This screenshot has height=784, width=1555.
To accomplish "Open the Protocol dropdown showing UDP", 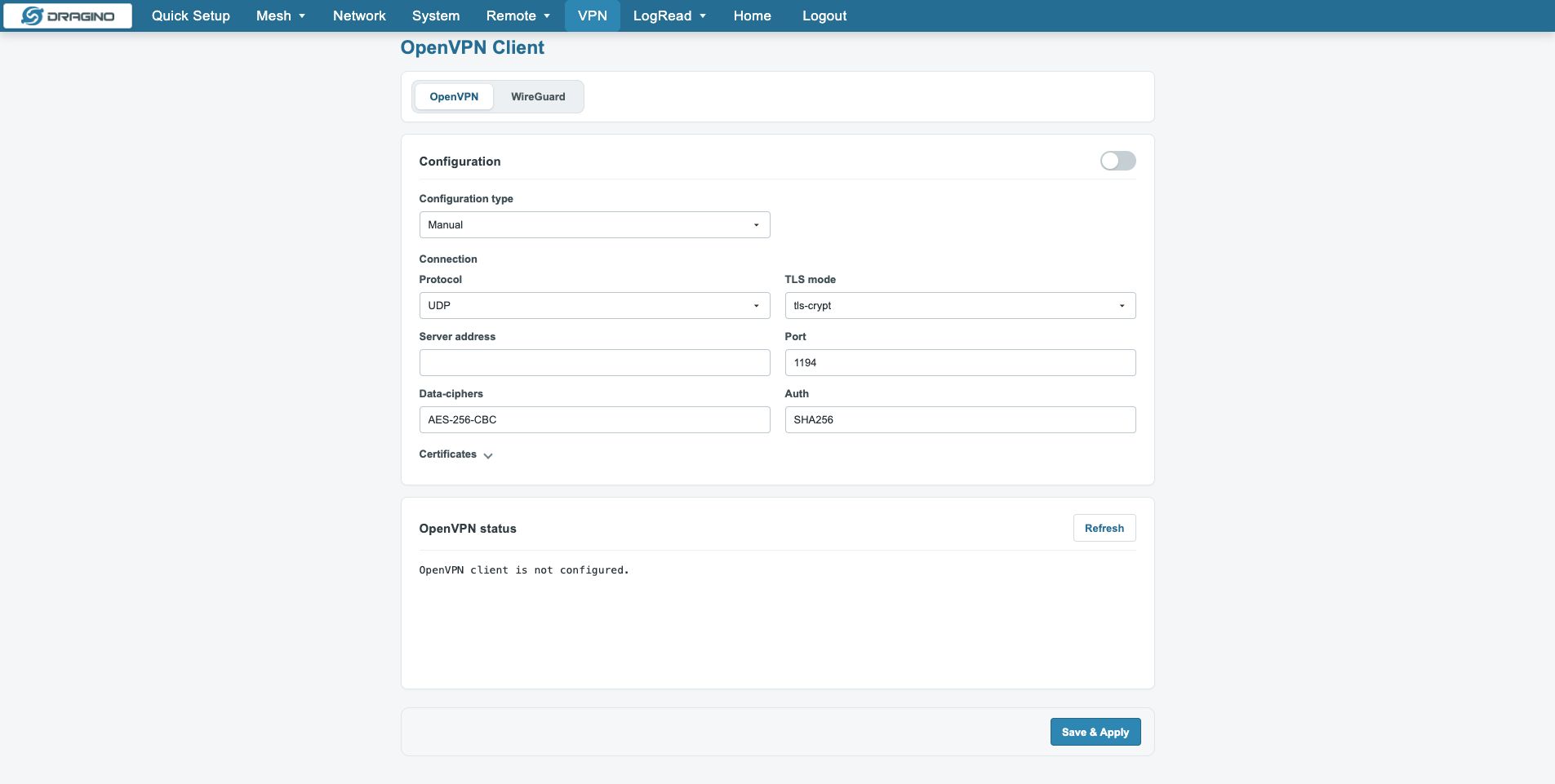I will [x=594, y=305].
